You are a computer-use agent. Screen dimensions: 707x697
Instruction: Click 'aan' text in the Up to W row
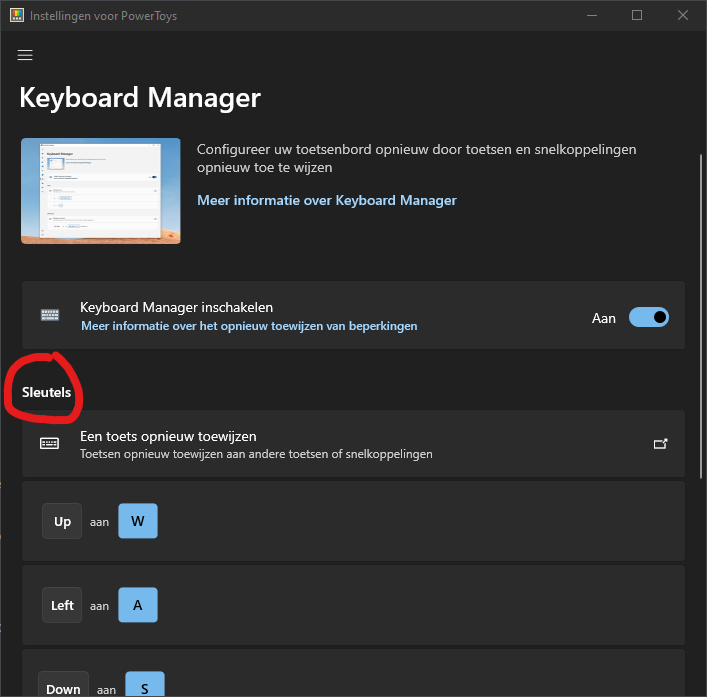(x=99, y=522)
